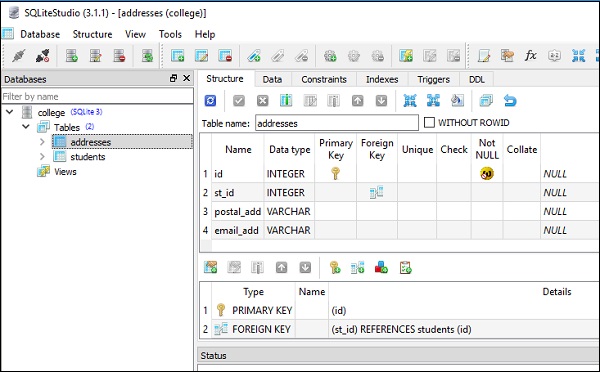Open the Help menu

(x=205, y=34)
